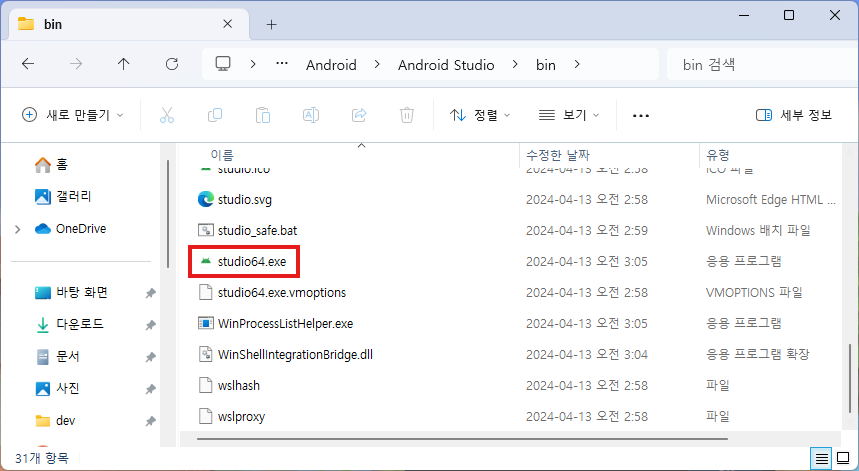Open 새로 만들기 new item menu
Image resolution: width=859 pixels, height=471 pixels.
click(73, 115)
